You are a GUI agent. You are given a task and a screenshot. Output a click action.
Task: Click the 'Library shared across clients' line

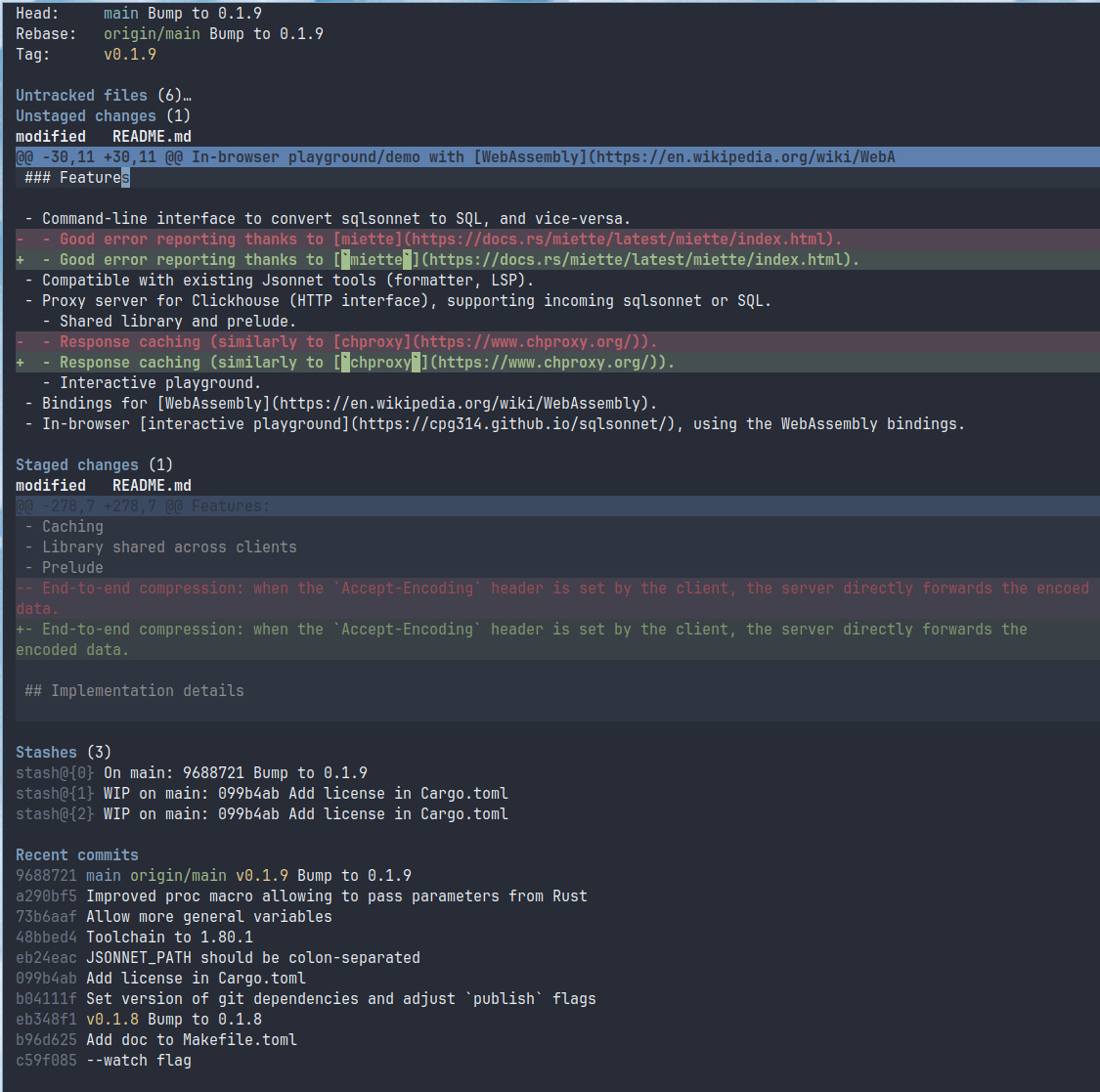click(557, 547)
